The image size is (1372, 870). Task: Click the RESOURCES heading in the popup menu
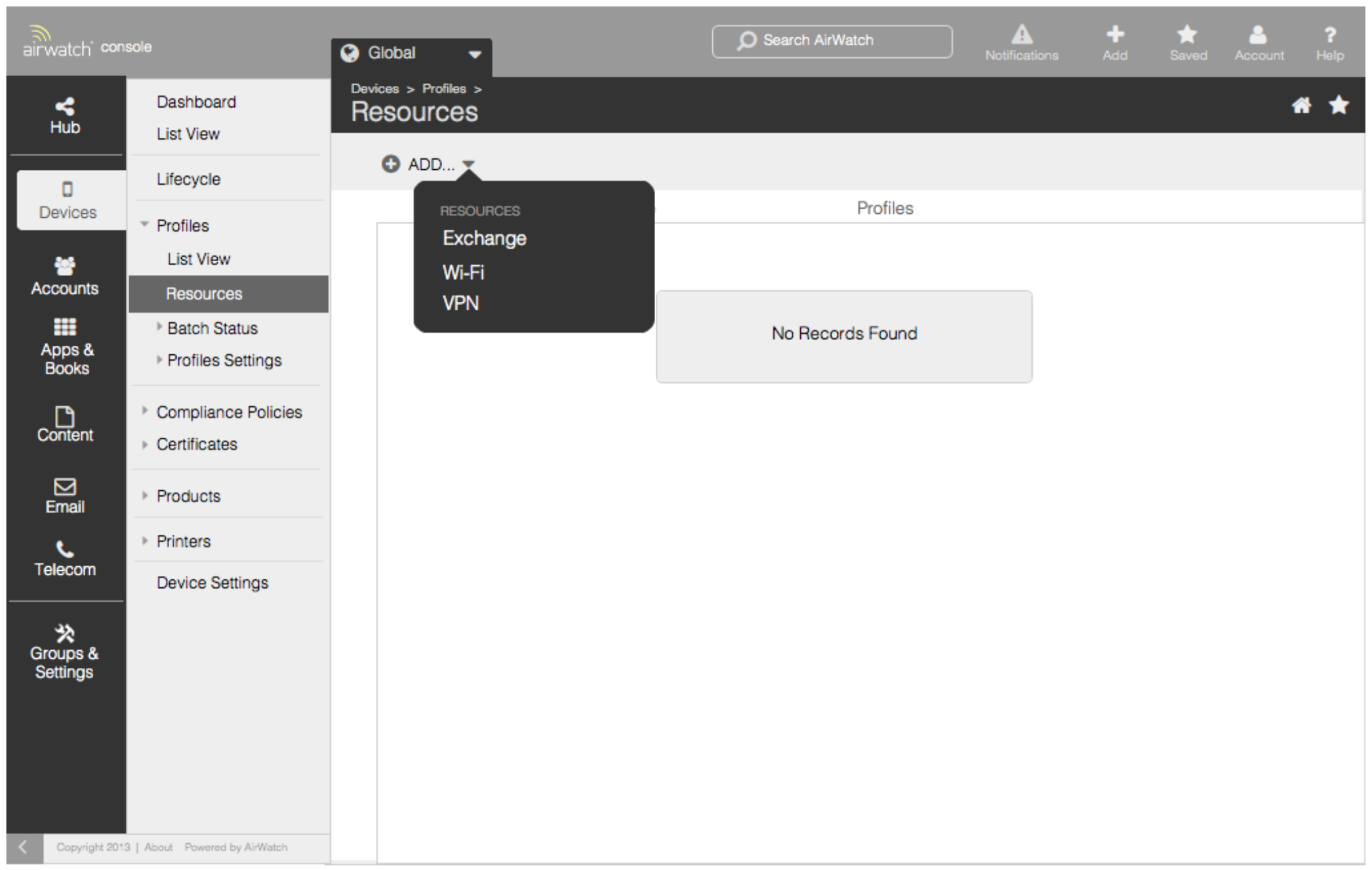pyautogui.click(x=480, y=211)
